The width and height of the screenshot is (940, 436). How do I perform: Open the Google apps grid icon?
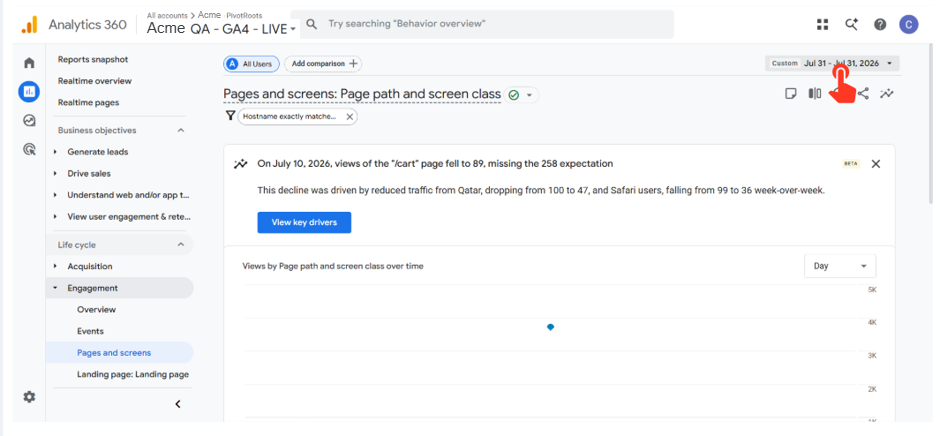[x=822, y=24]
